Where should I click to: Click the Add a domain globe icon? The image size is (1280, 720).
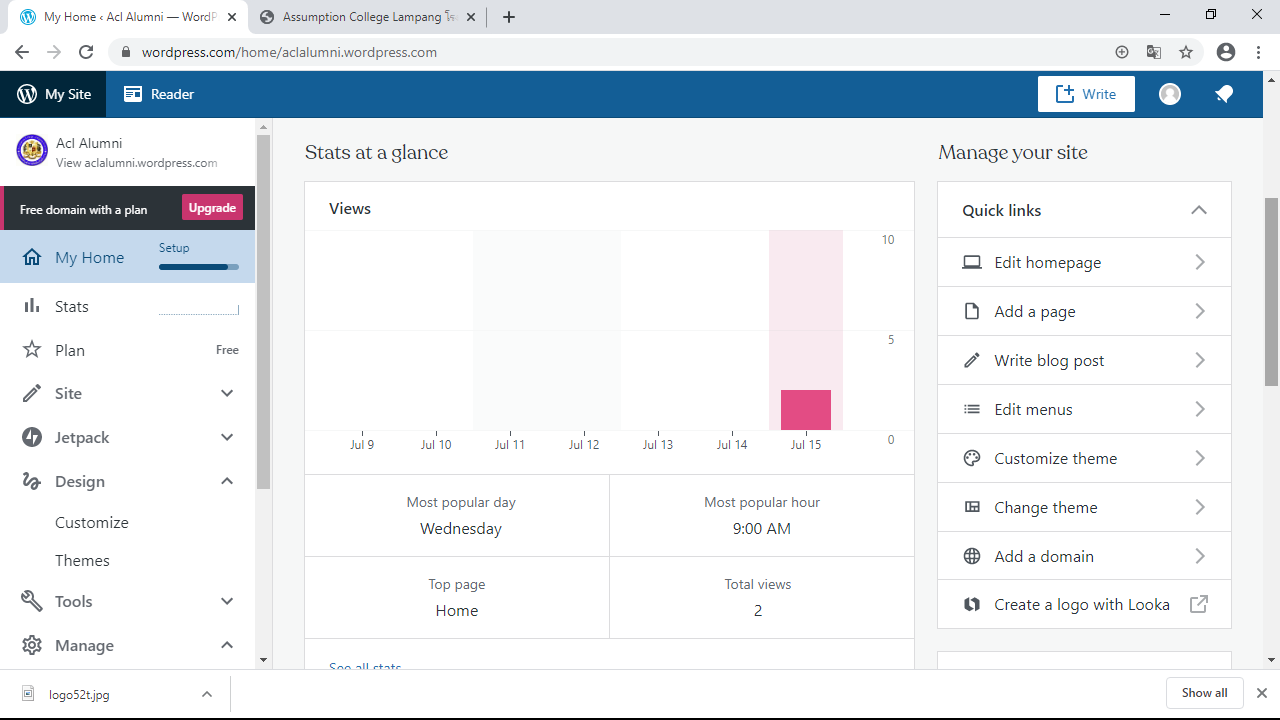click(971, 557)
